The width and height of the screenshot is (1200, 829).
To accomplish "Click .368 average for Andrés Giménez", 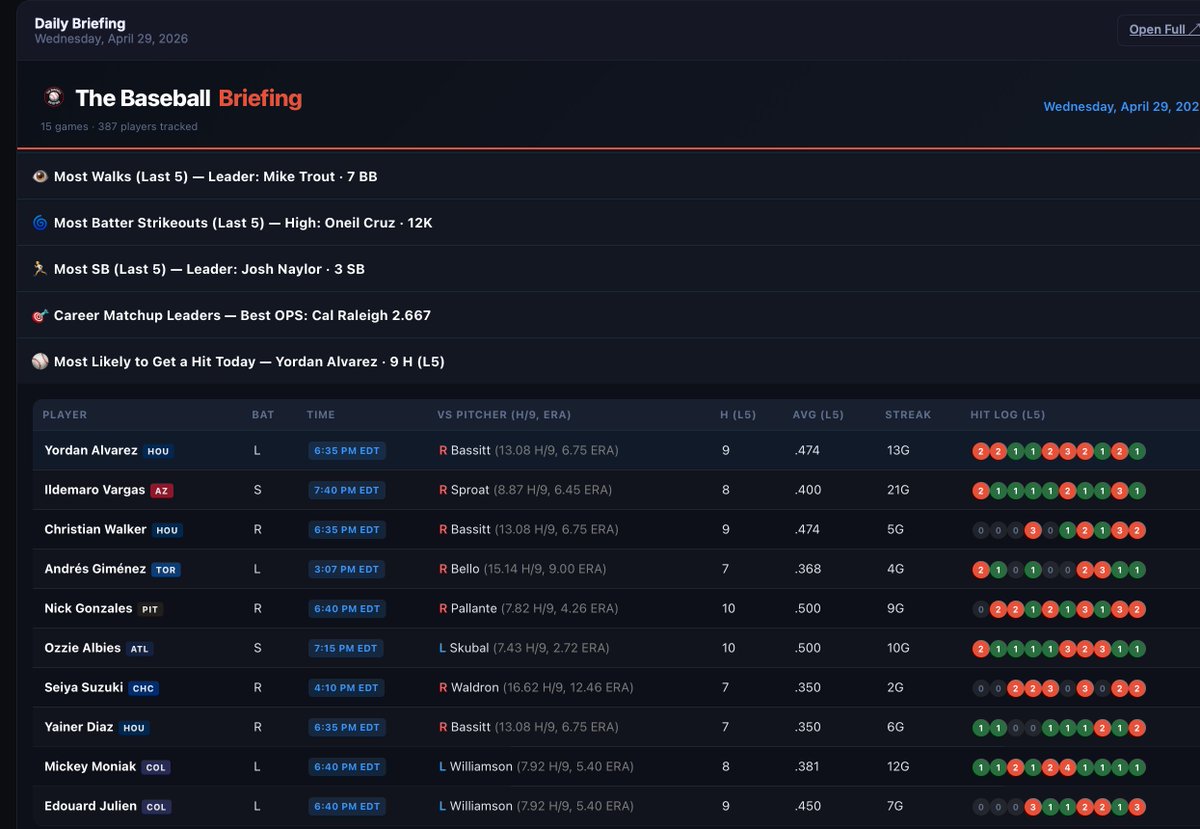I will [807, 569].
